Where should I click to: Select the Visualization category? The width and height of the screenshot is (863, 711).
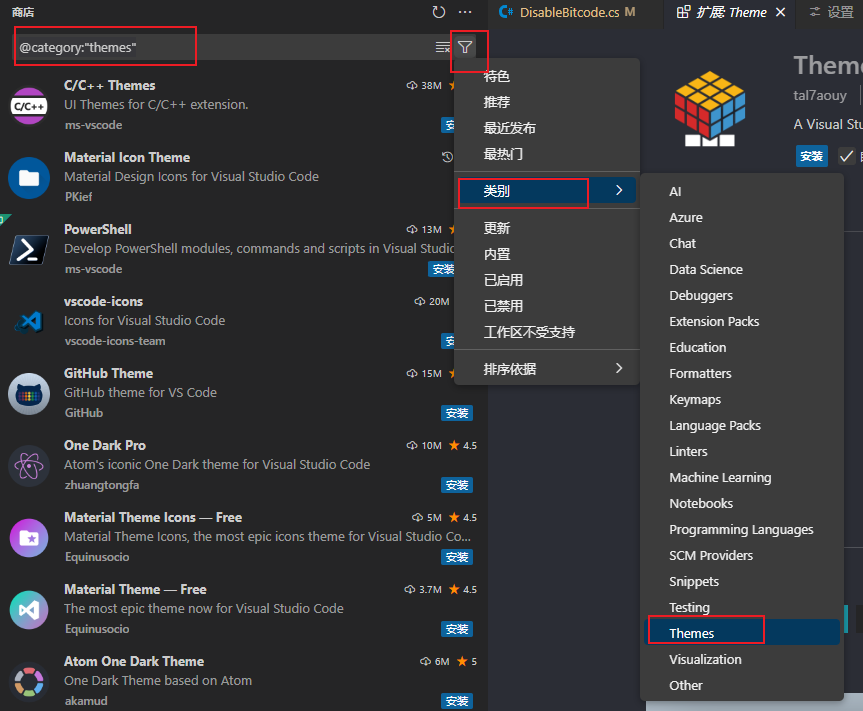point(742,659)
